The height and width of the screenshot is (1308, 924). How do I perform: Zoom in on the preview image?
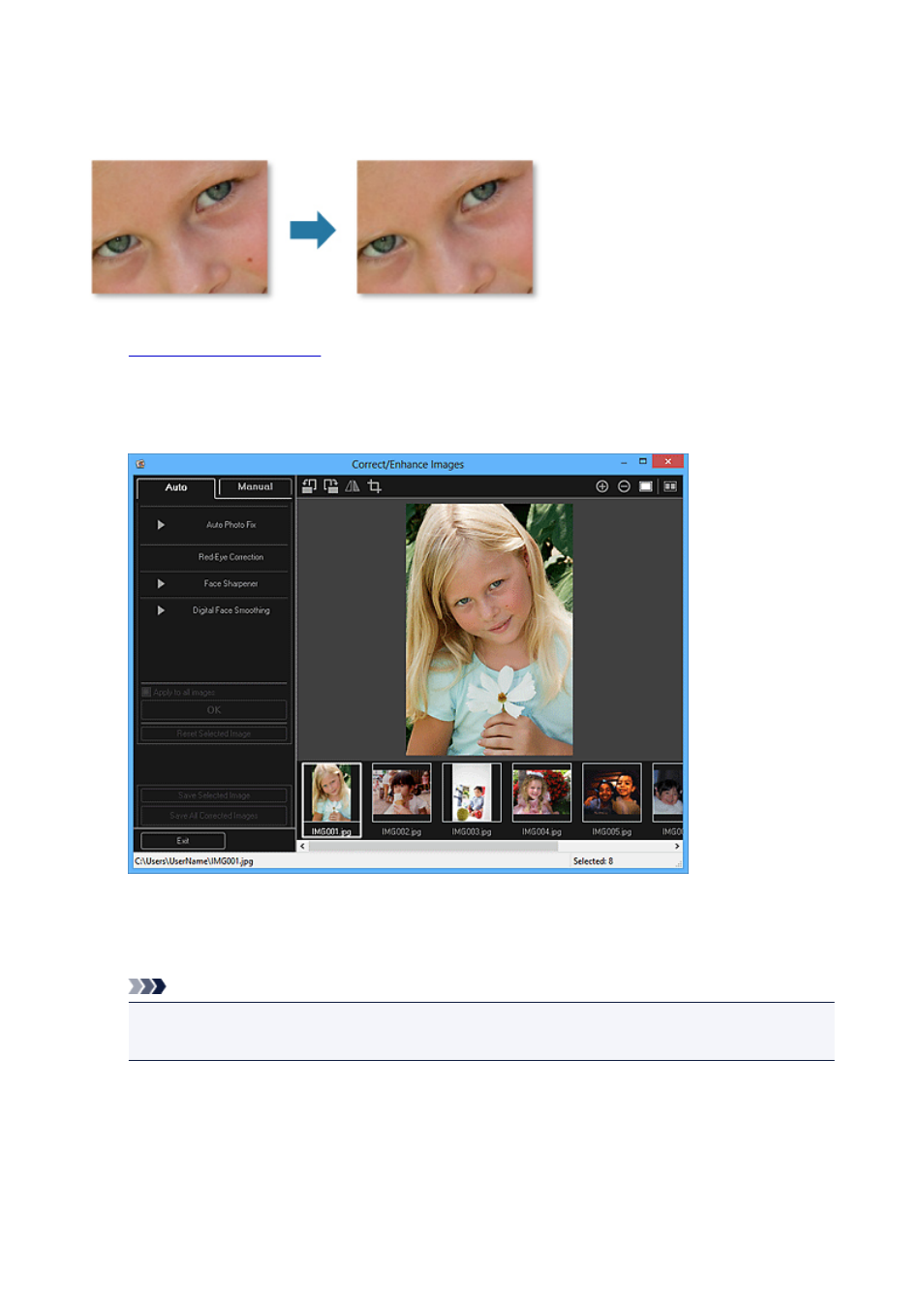(x=601, y=486)
